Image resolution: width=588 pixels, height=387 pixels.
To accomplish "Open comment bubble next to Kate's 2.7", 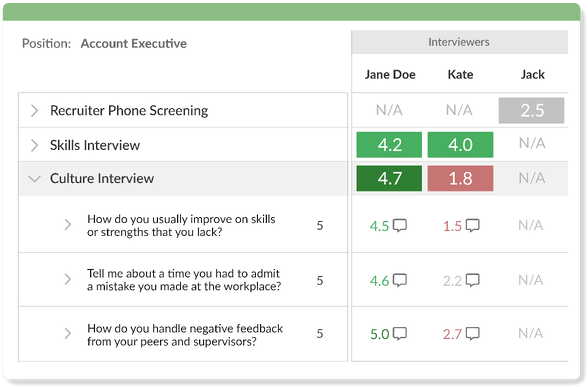I will [x=472, y=333].
